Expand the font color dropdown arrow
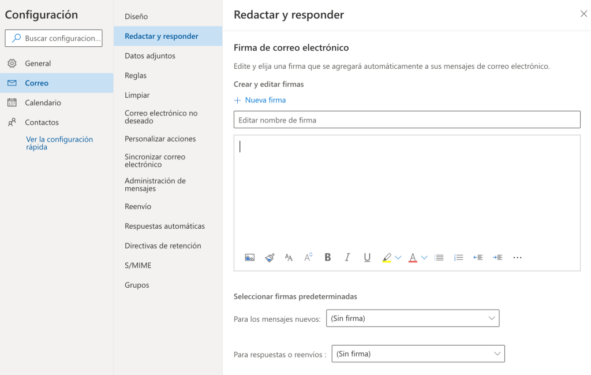 424,258
